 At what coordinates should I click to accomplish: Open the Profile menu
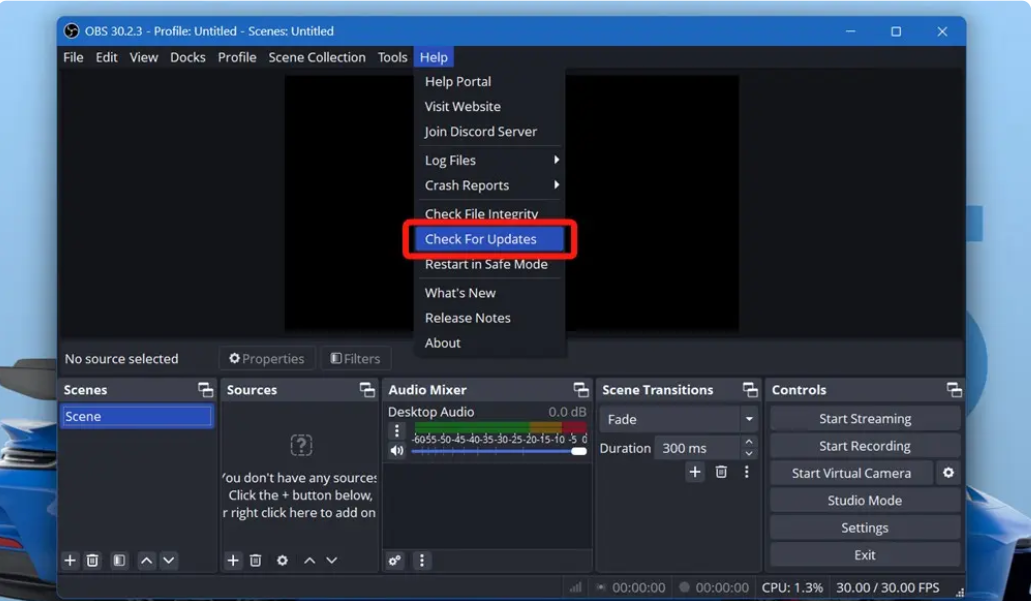pyautogui.click(x=237, y=57)
